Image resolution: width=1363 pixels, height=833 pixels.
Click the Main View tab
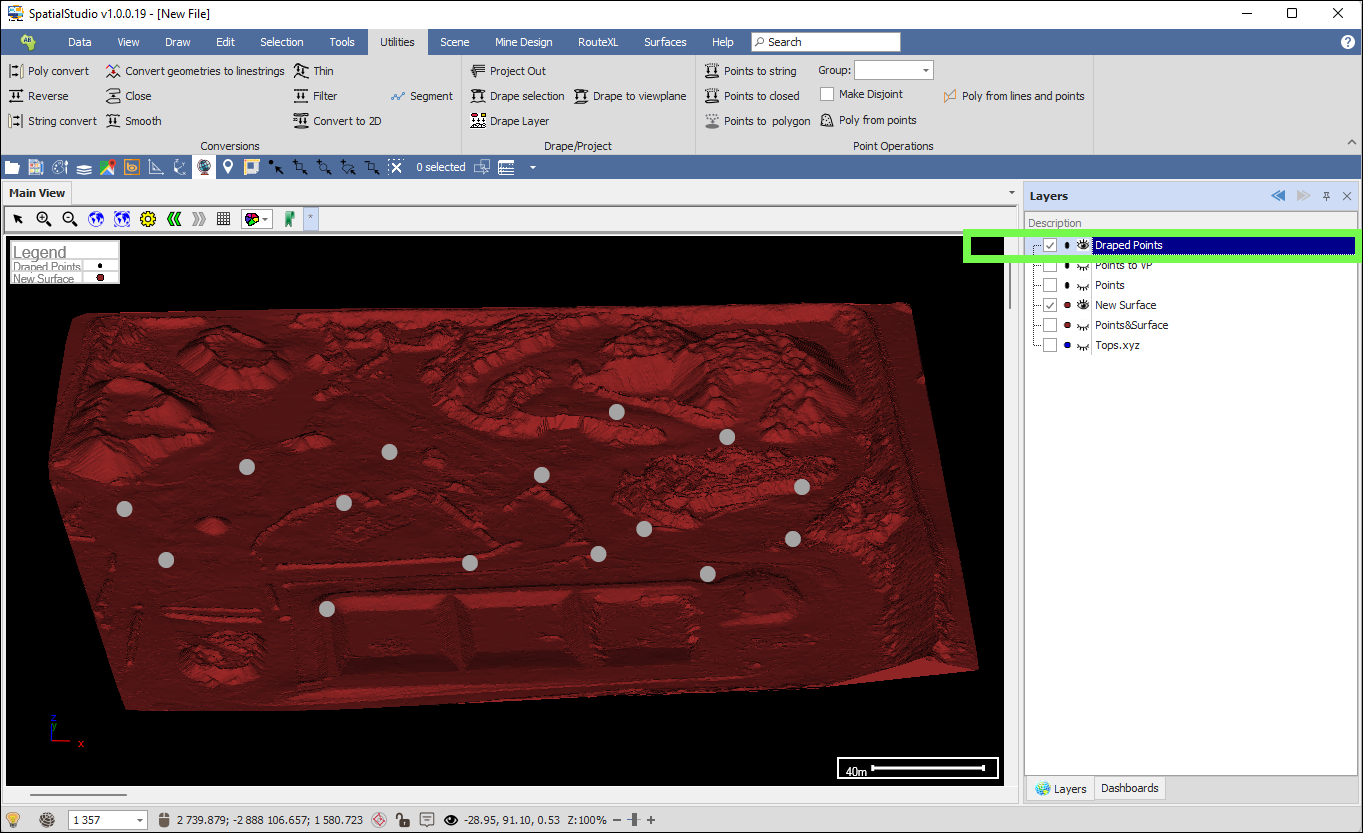[37, 193]
